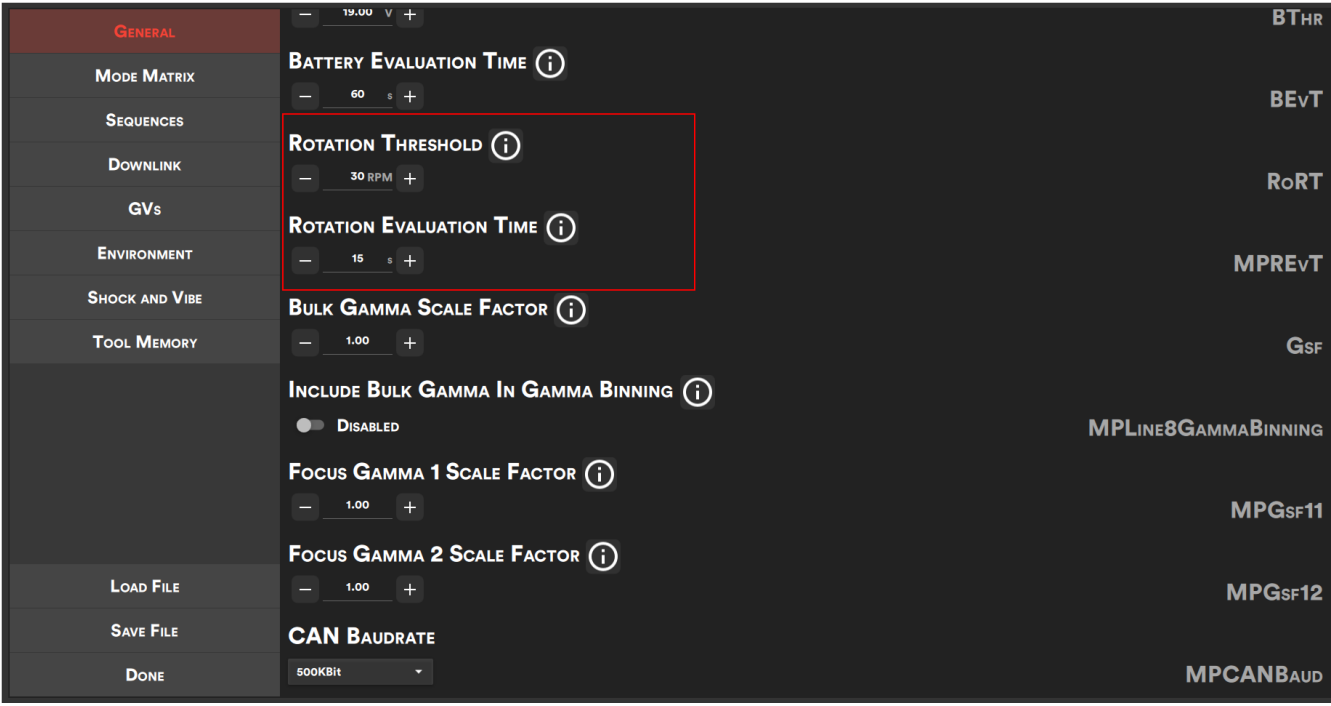Decrease Rotation Evaluation Time with minus

(x=306, y=261)
